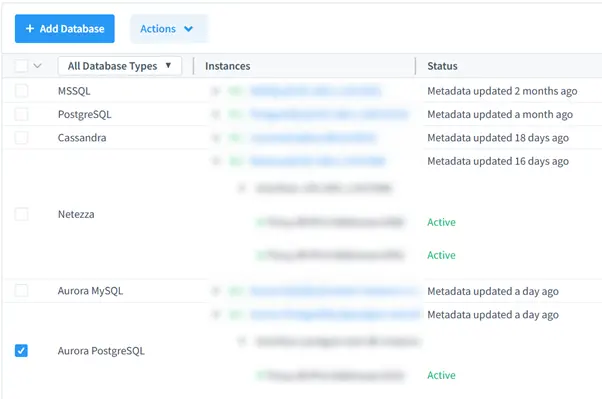
Task: Click the Aurora PostgreSQL type label
Action: pos(101,351)
